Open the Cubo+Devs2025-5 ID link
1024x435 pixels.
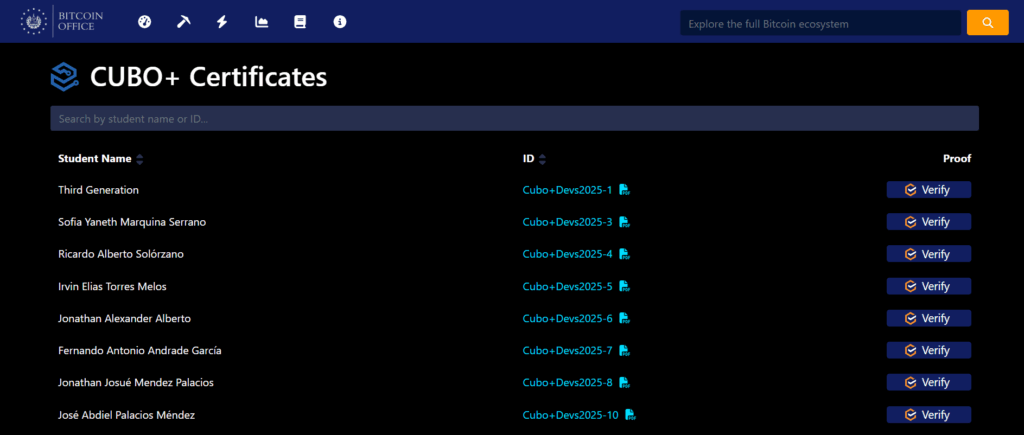(568, 286)
